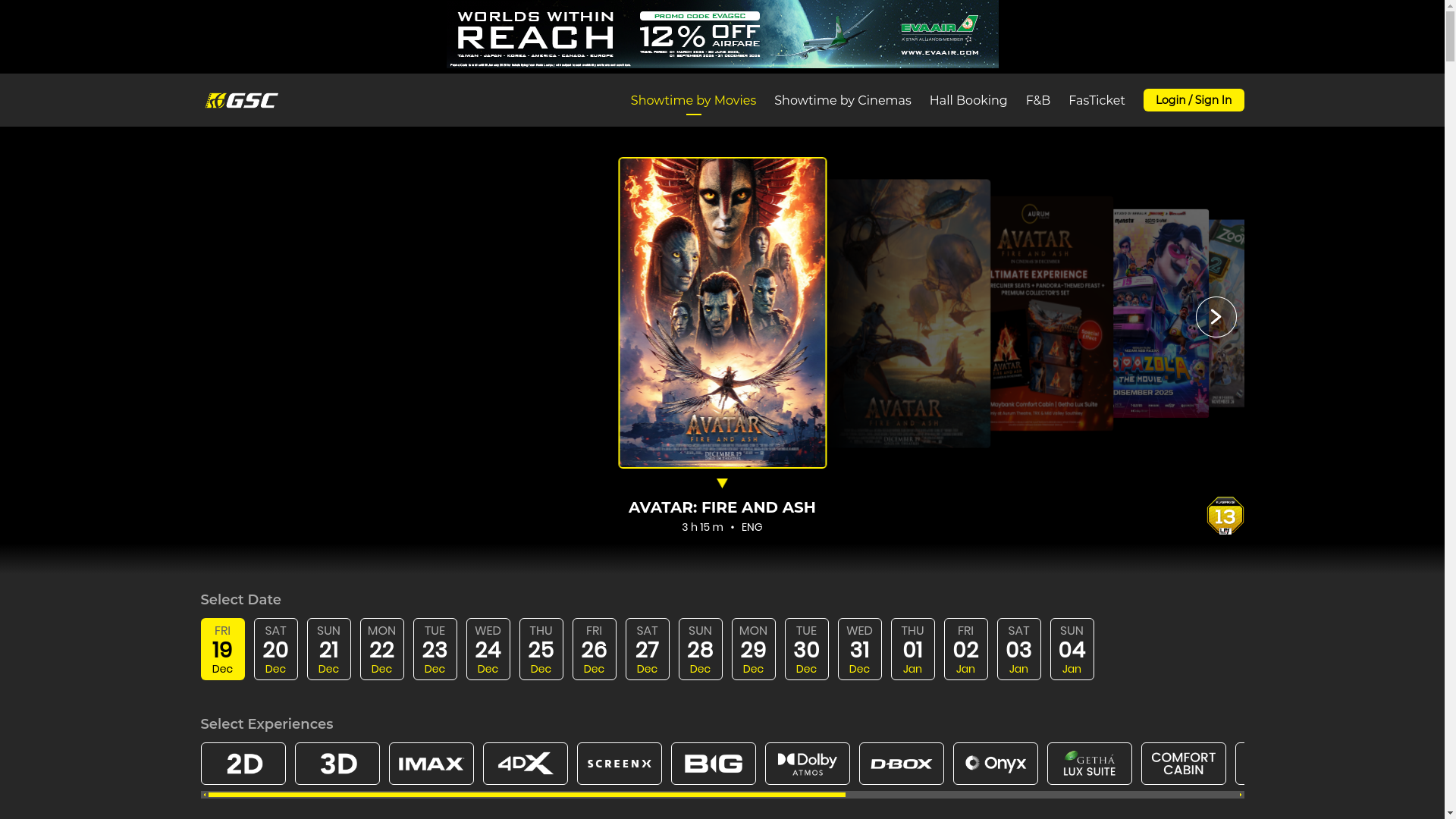Image resolution: width=1456 pixels, height=819 pixels.
Task: Pick Wednesday 31 Dec date
Action: tap(859, 649)
